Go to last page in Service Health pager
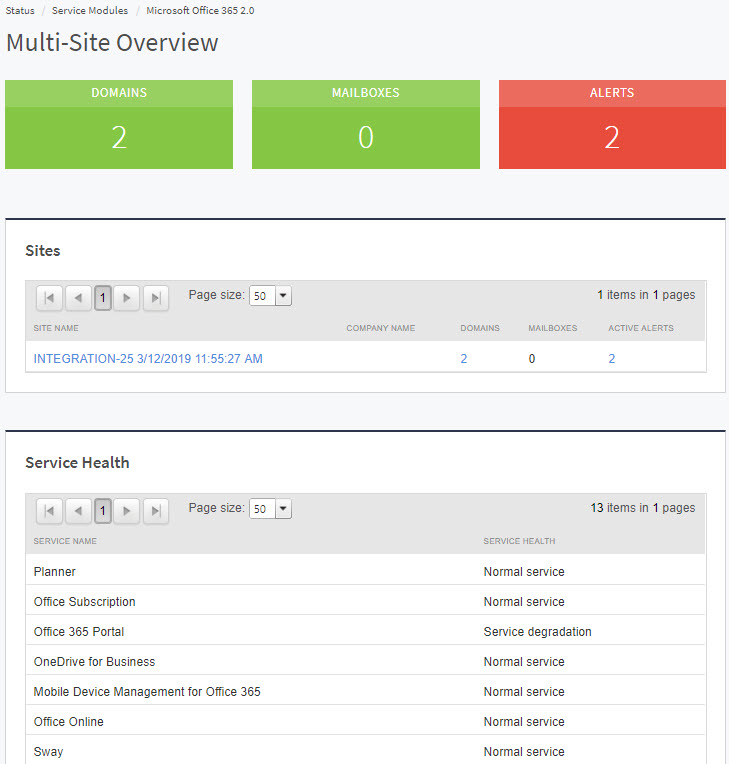729x764 pixels. [x=155, y=511]
